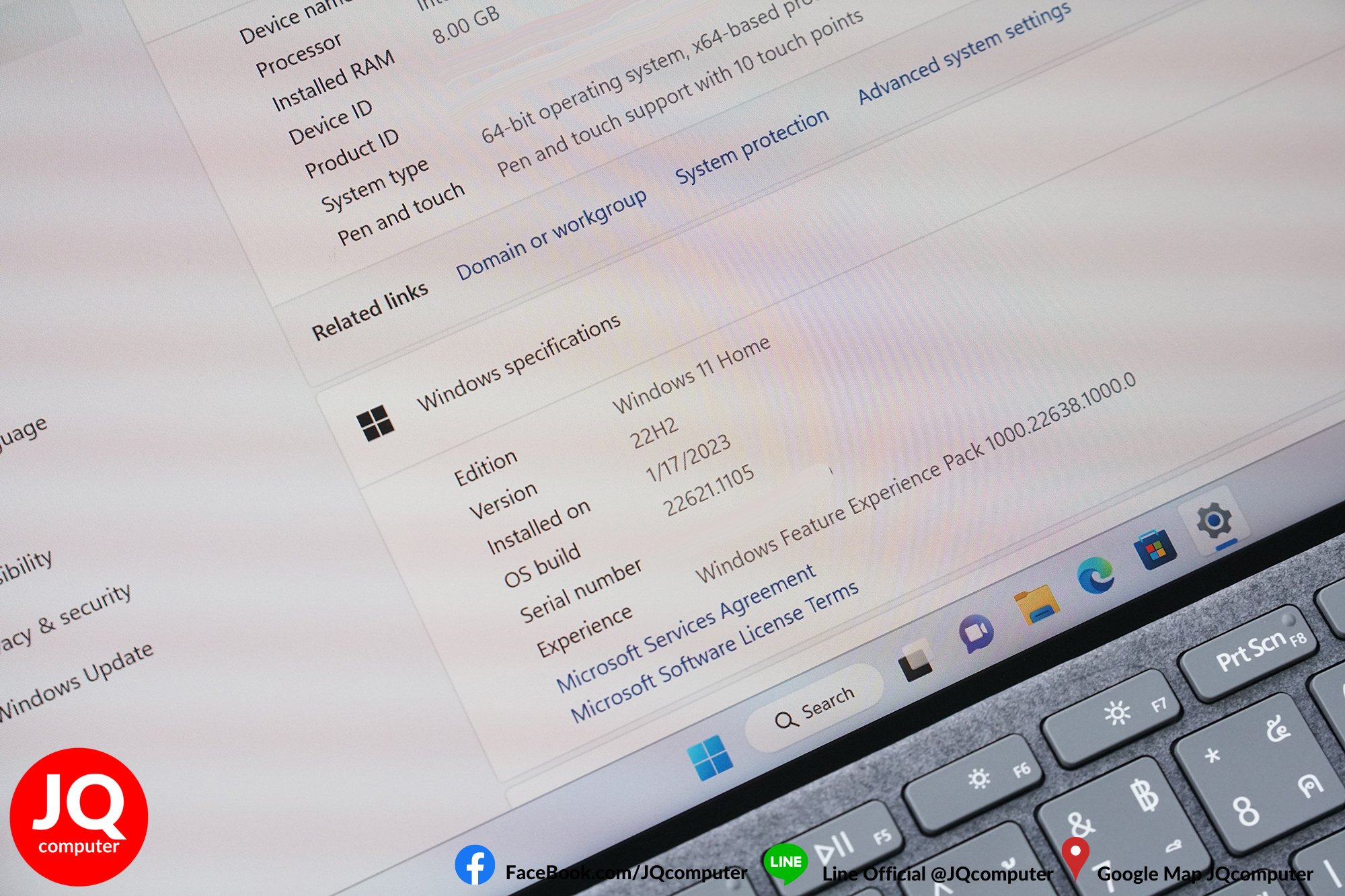This screenshot has width=1345, height=896.
Task: Click the 'Device ID' row label
Action: pos(330,122)
